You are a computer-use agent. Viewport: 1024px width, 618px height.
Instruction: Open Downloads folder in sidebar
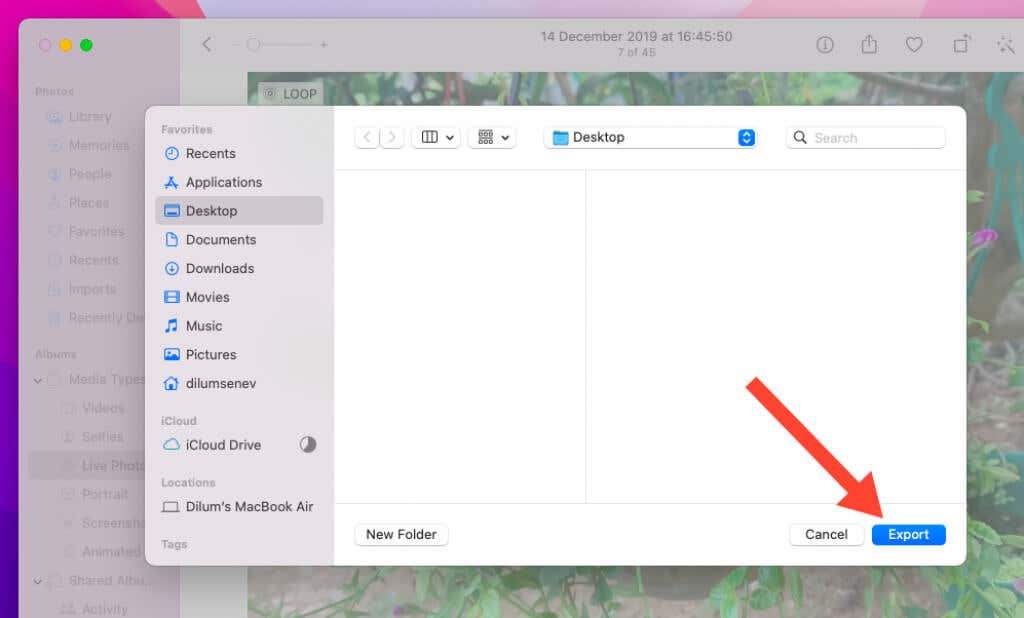(239, 268)
